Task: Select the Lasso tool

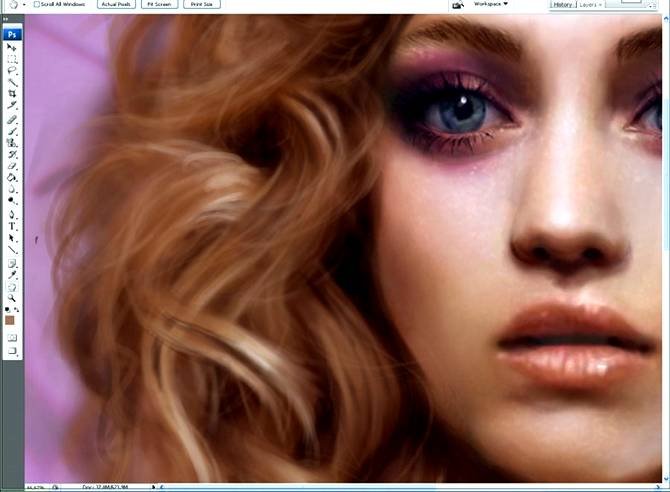Action: (13, 70)
